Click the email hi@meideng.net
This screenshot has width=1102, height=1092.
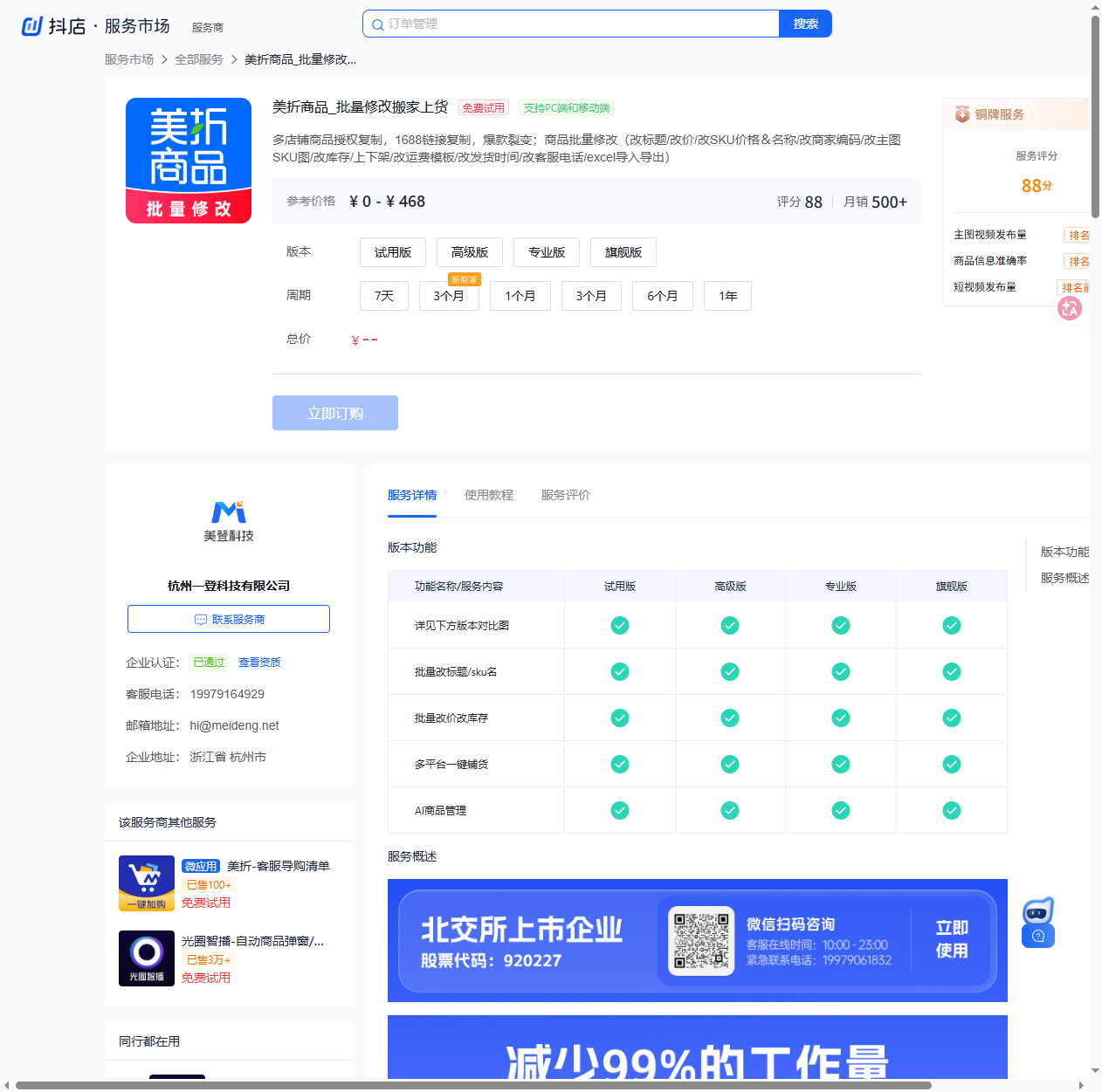234,725
